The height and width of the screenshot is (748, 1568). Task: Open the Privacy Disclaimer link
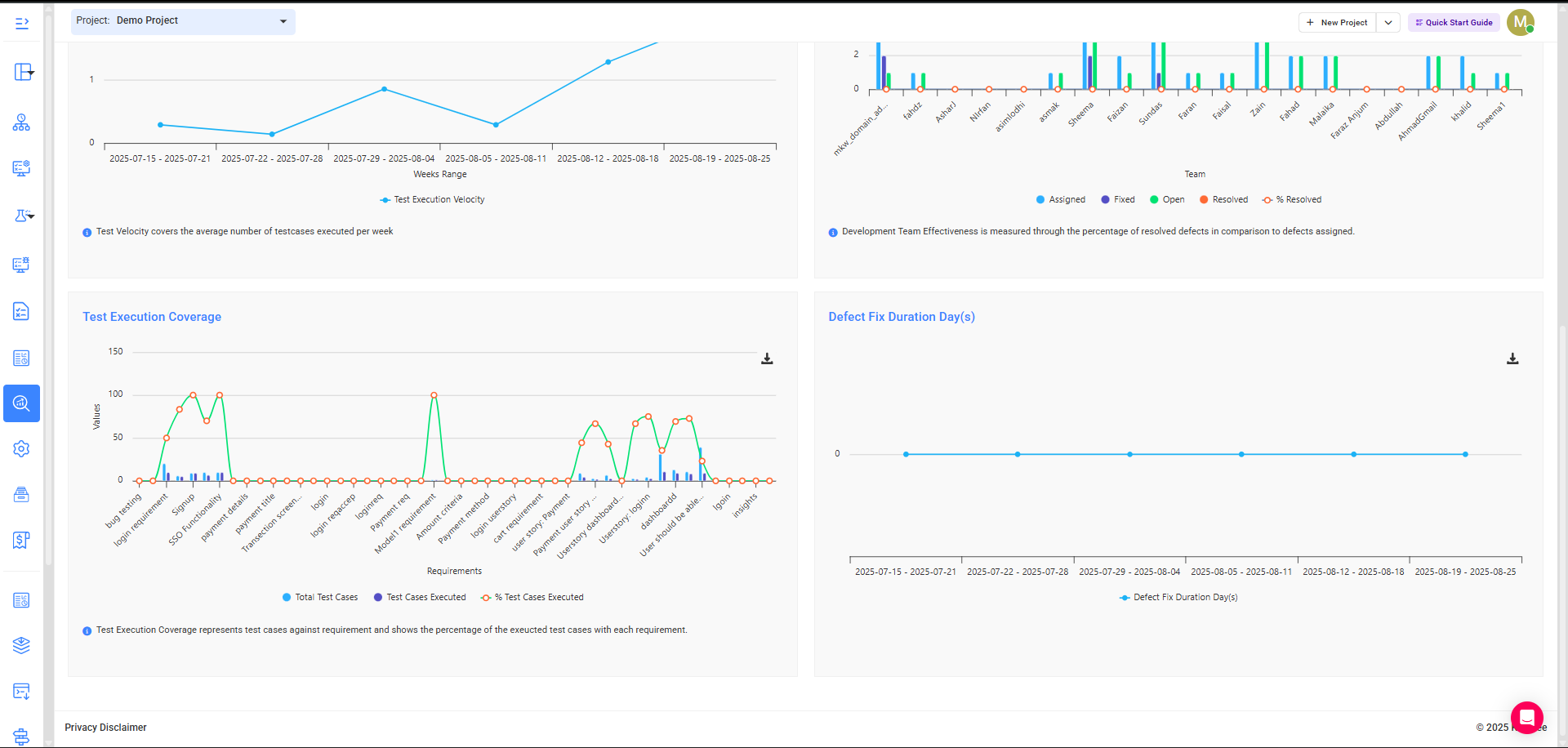coord(105,728)
